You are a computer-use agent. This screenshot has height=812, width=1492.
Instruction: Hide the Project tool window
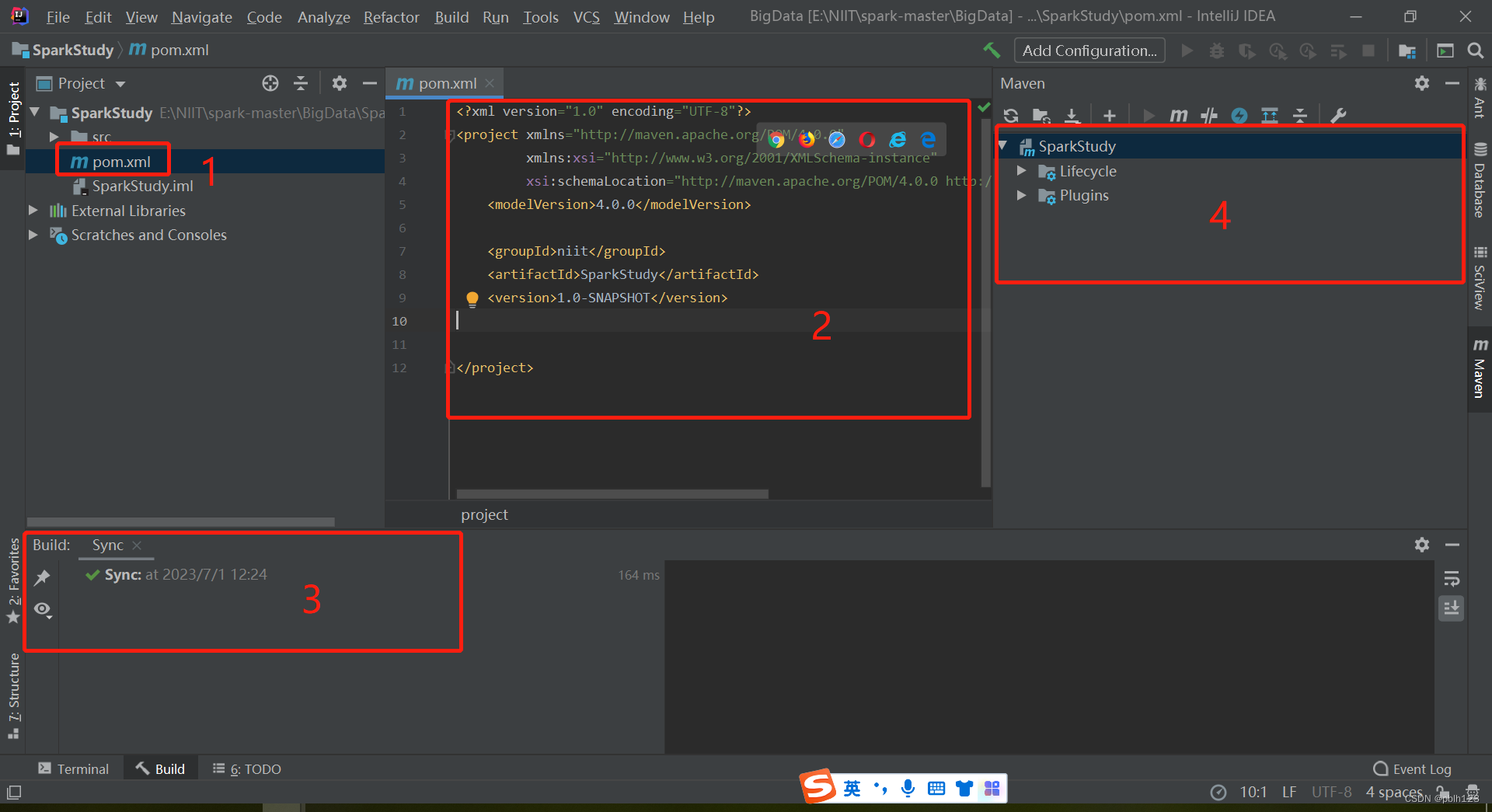coord(370,83)
